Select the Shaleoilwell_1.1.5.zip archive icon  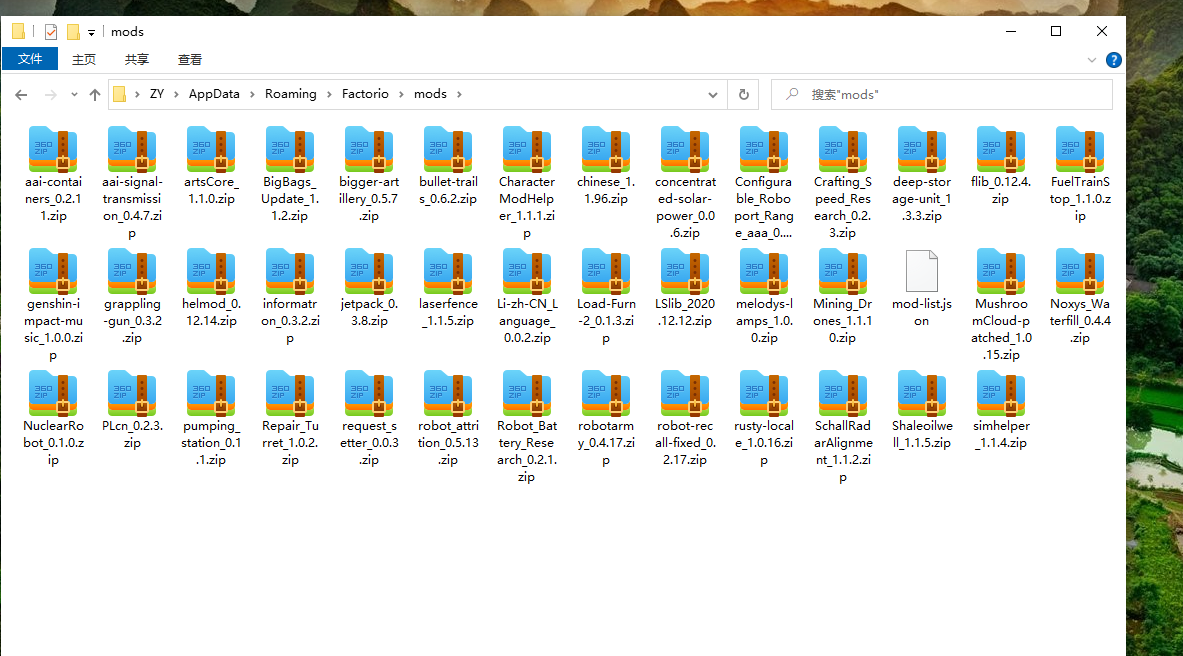[922, 394]
